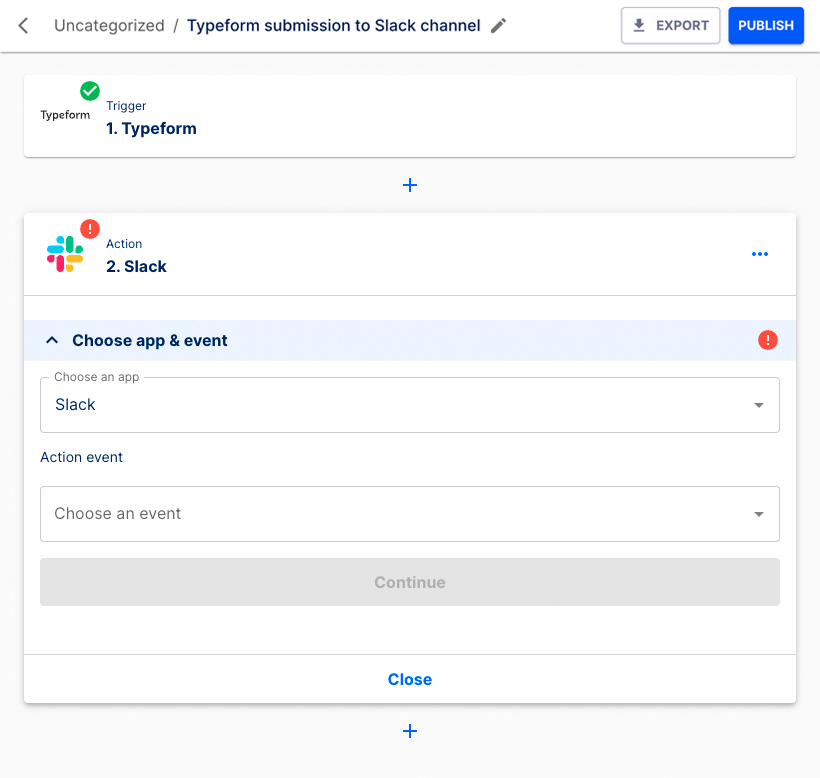820x778 pixels.
Task: Click the Slack action app icon
Action: (65, 253)
